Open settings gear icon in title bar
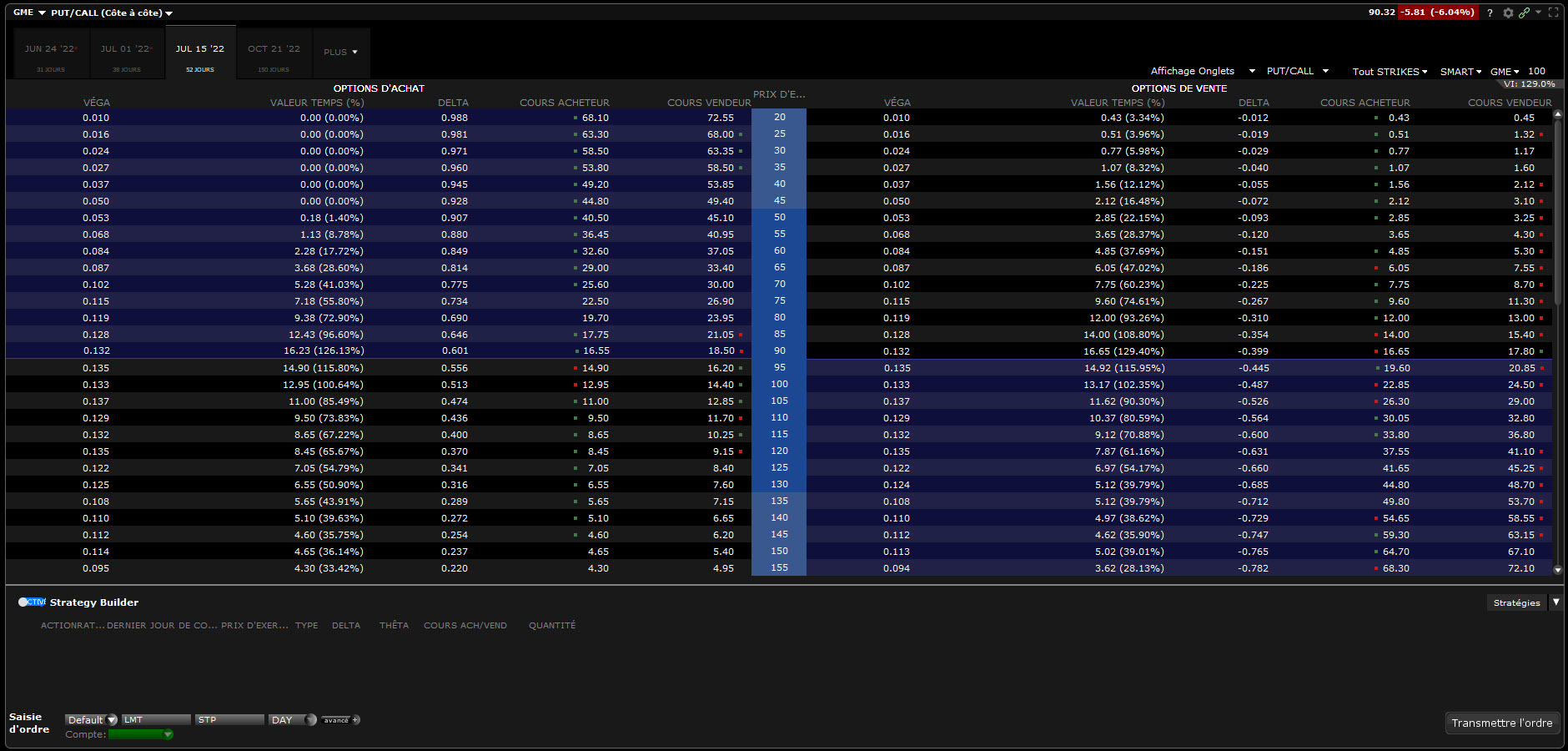This screenshot has height=751, width=1568. click(x=1508, y=13)
